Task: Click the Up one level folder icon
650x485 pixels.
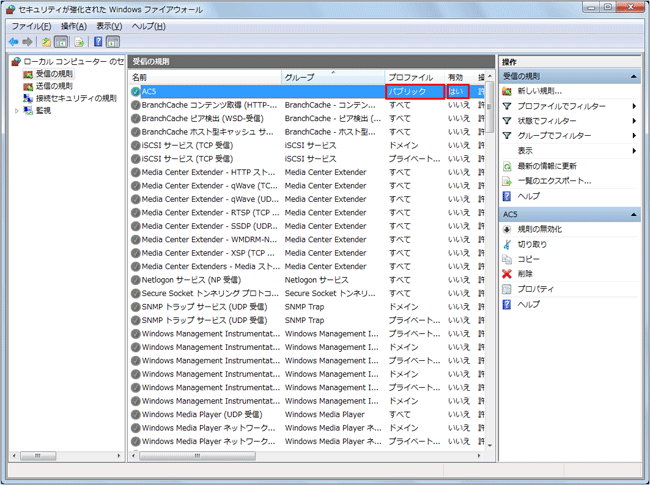Action: (x=46, y=42)
